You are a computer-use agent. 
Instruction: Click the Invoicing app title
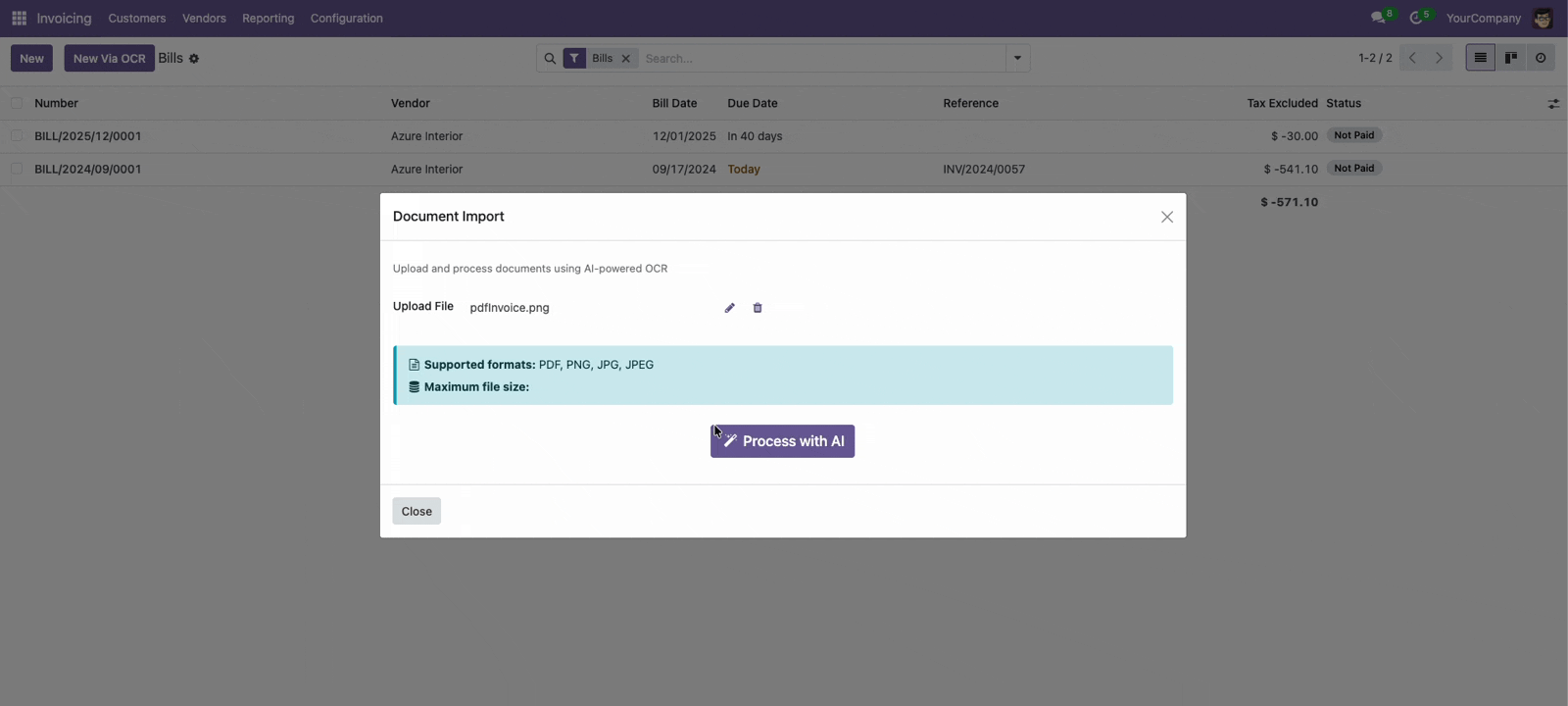tap(64, 19)
